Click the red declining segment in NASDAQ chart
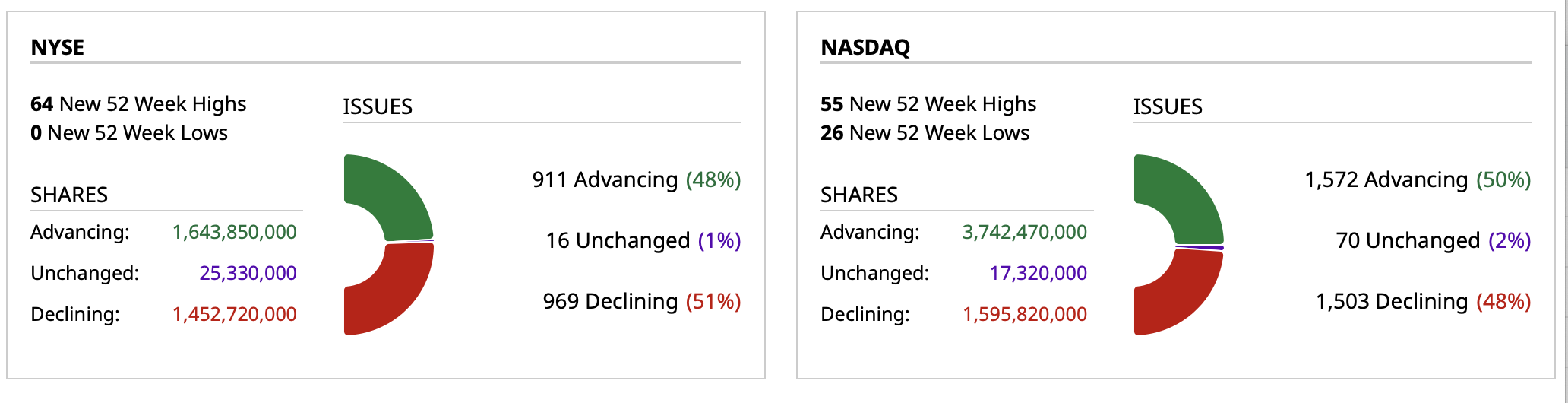Screen dimensions: 1568x403 (x=1184, y=293)
